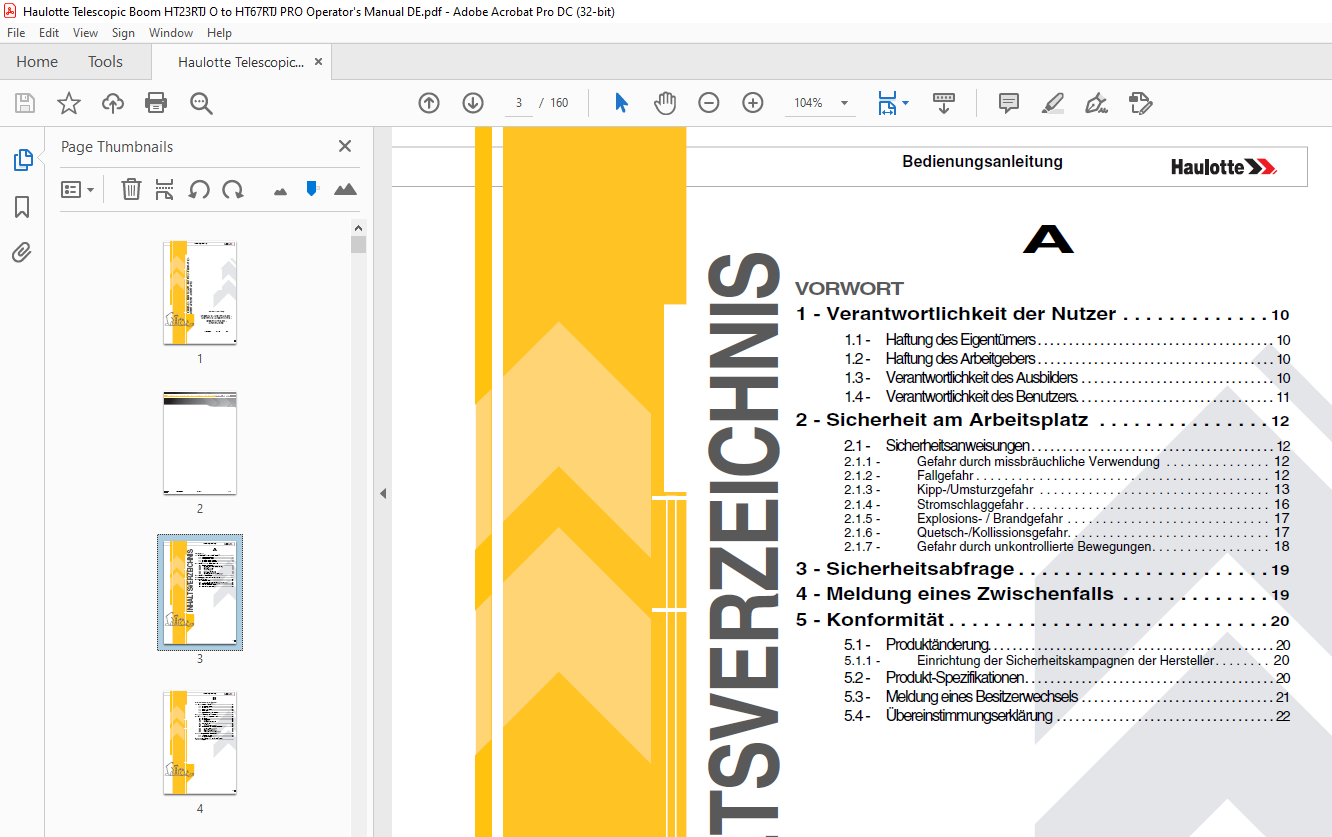The width and height of the screenshot is (1332, 837).
Task: Select the Highlight text tool
Action: click(1052, 103)
